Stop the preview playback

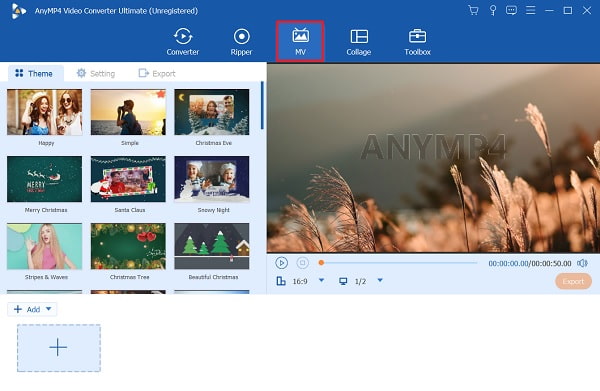point(302,263)
